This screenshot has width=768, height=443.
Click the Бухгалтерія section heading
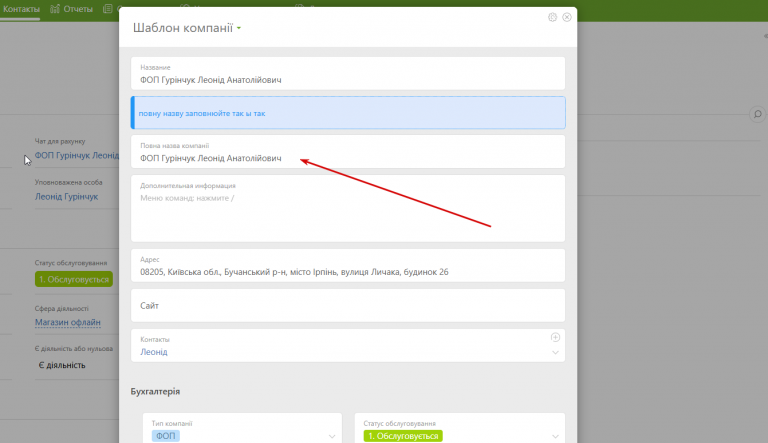point(155,391)
